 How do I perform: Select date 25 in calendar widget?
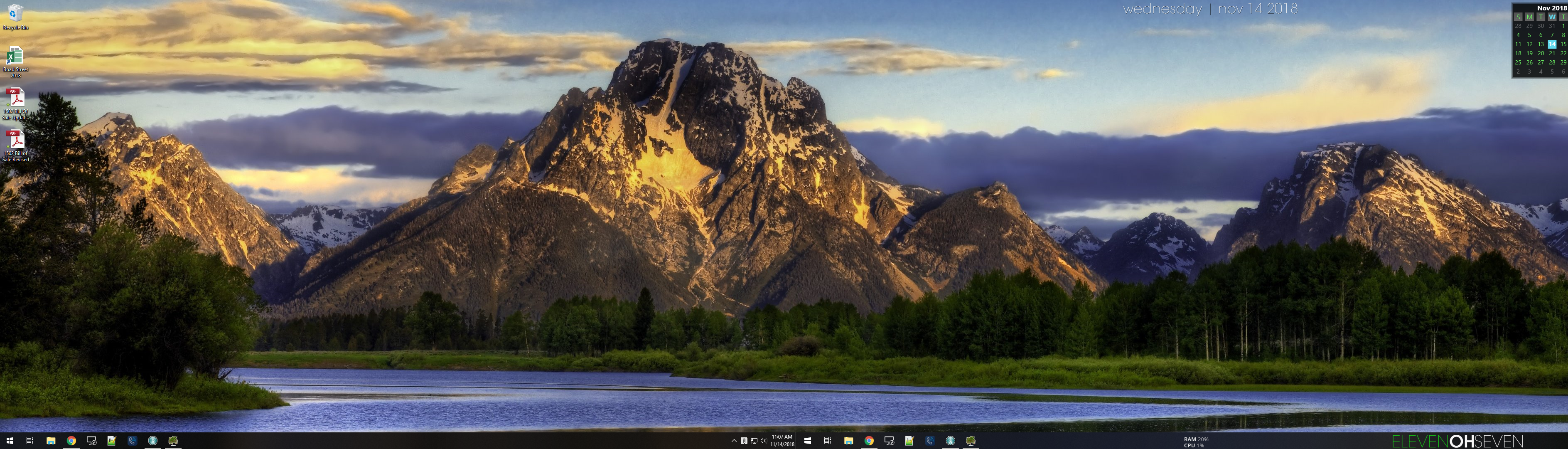click(1518, 62)
